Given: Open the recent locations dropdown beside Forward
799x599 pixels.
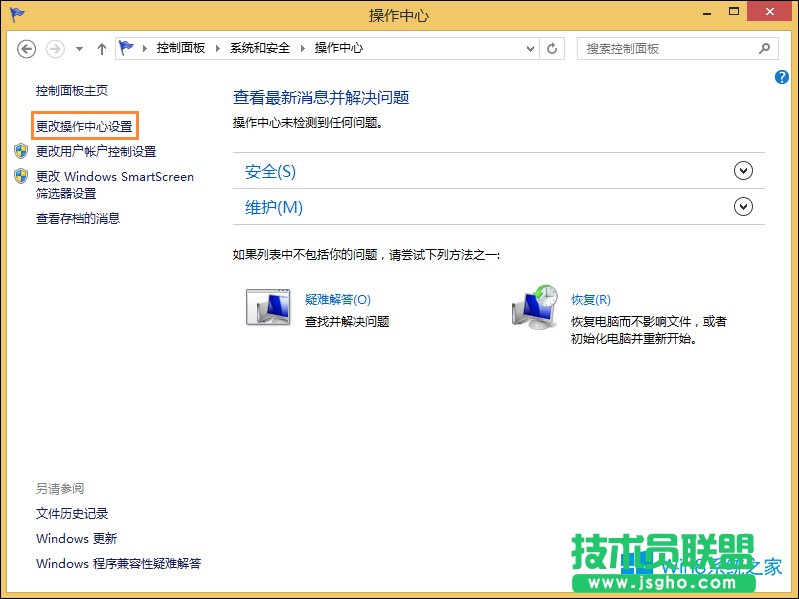Looking at the screenshot, I should point(79,48).
